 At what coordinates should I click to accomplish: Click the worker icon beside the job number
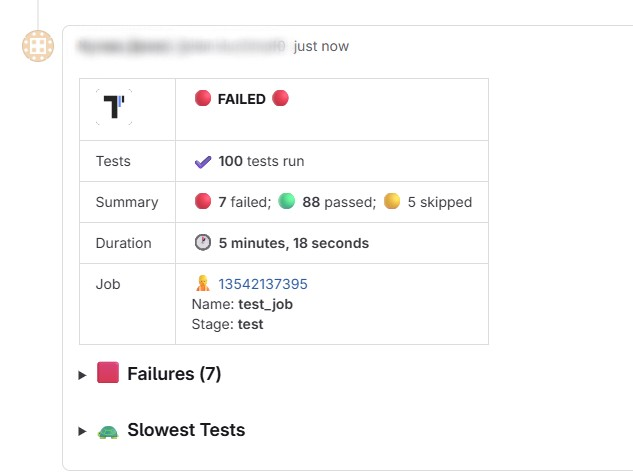203,284
